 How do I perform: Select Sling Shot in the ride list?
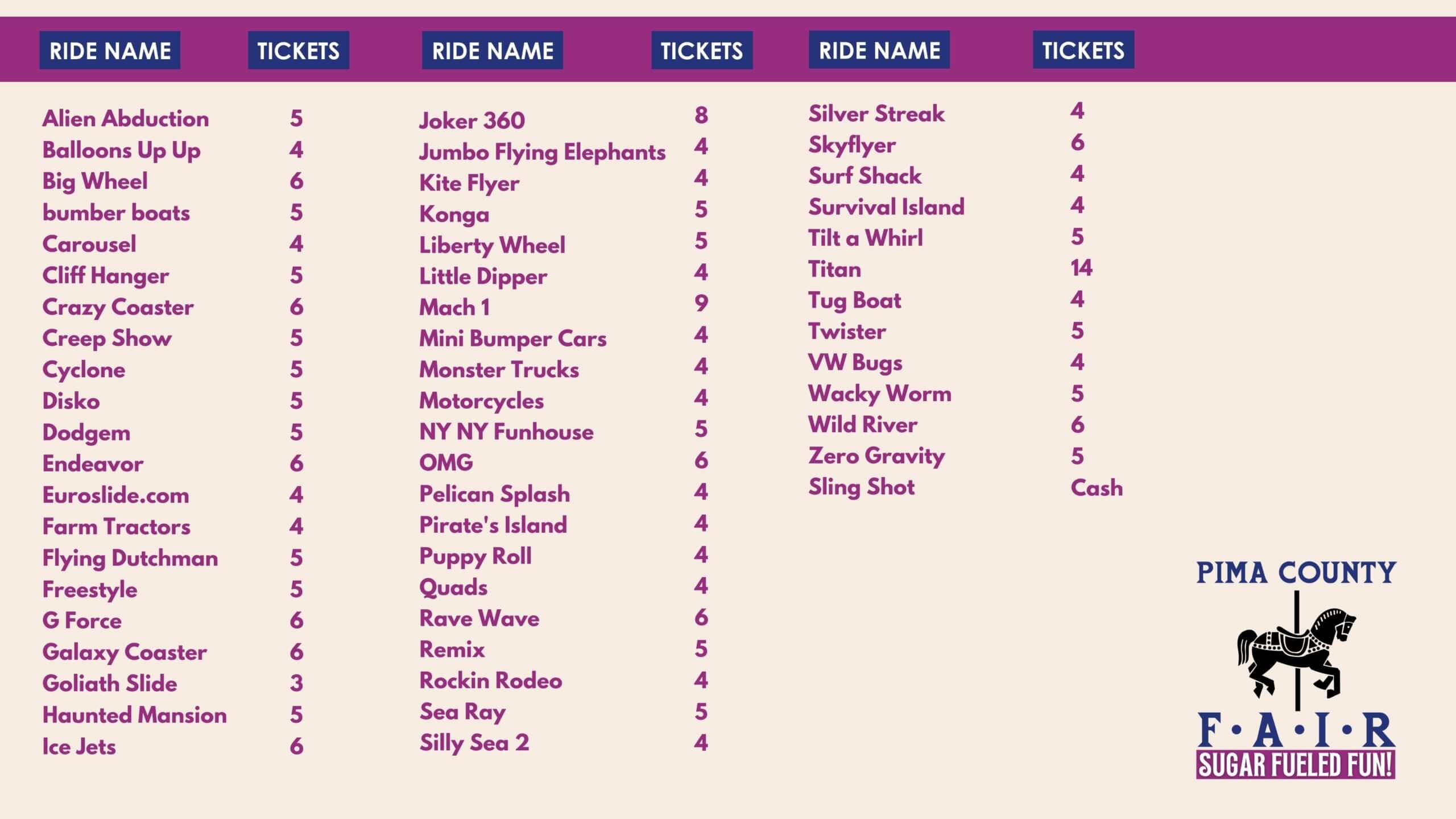862,487
